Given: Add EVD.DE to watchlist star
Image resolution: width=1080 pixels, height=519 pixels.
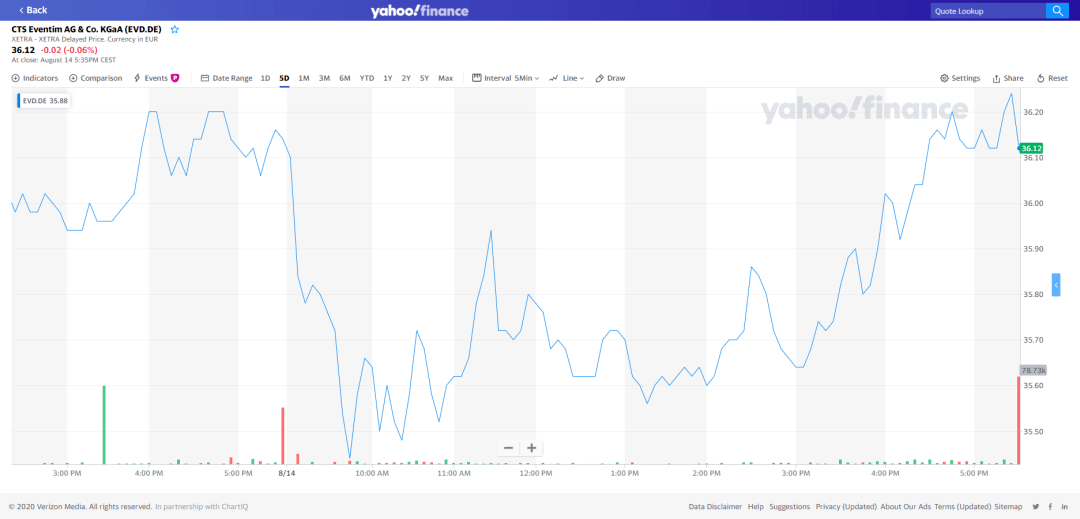Looking at the screenshot, I should (175, 29).
